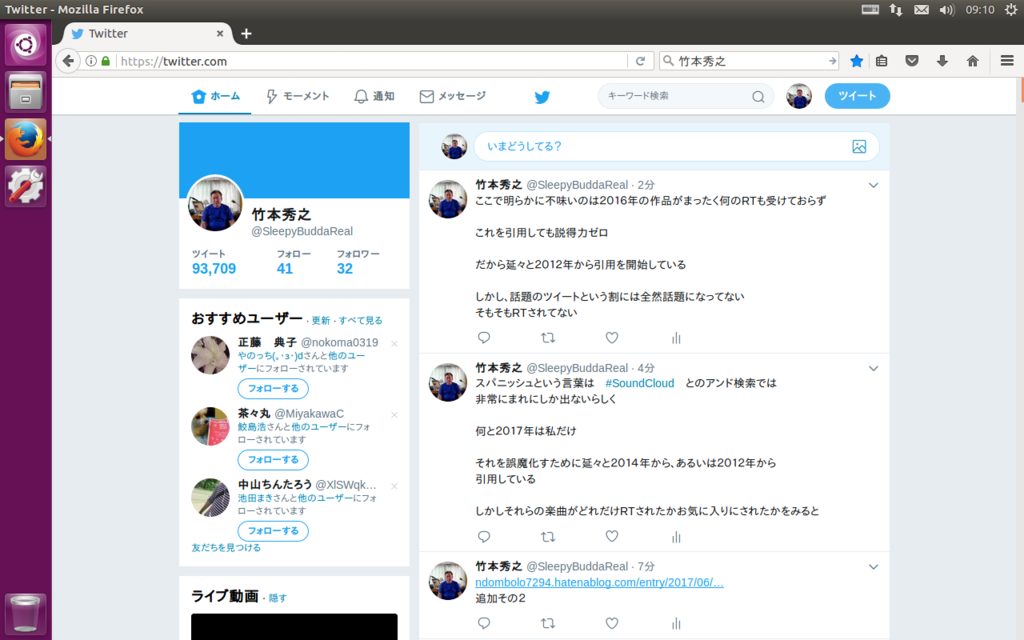
Task: Open Firefox hamburger menu
Action: coord(1007,61)
